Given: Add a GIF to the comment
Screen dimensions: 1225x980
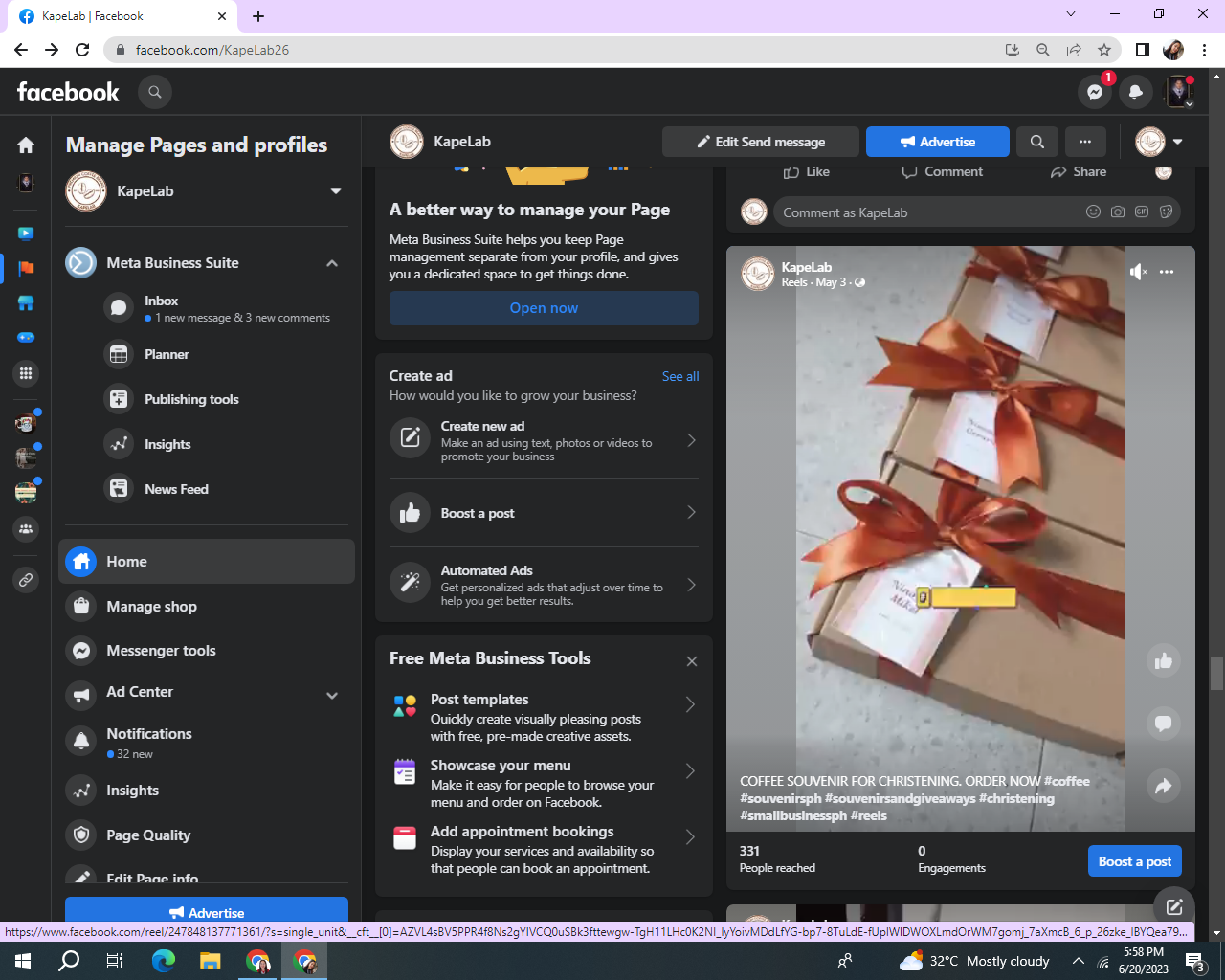Looking at the screenshot, I should (x=1142, y=212).
